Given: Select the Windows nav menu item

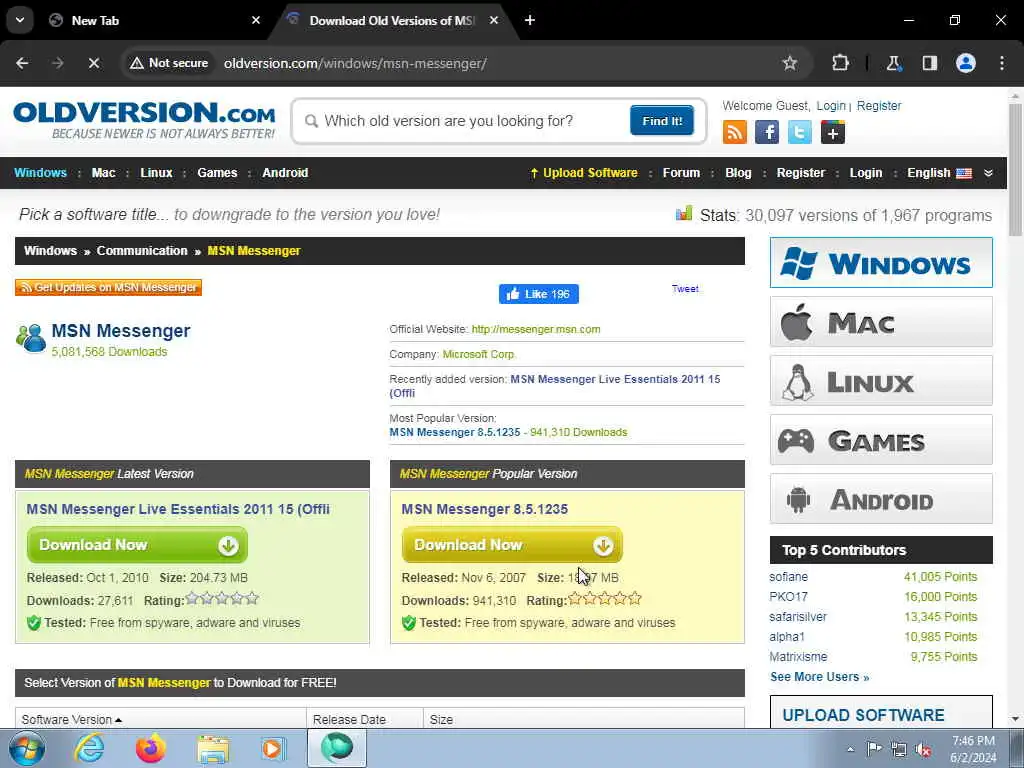Looking at the screenshot, I should pyautogui.click(x=40, y=173).
